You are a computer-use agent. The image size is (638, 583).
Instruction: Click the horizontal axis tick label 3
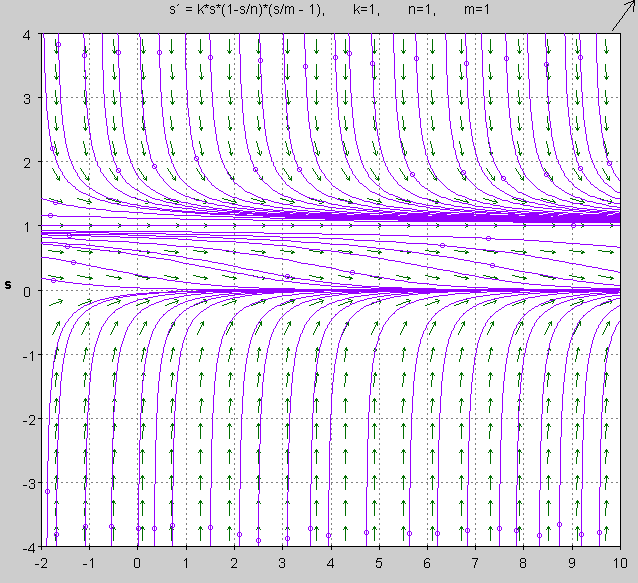pyautogui.click(x=282, y=563)
